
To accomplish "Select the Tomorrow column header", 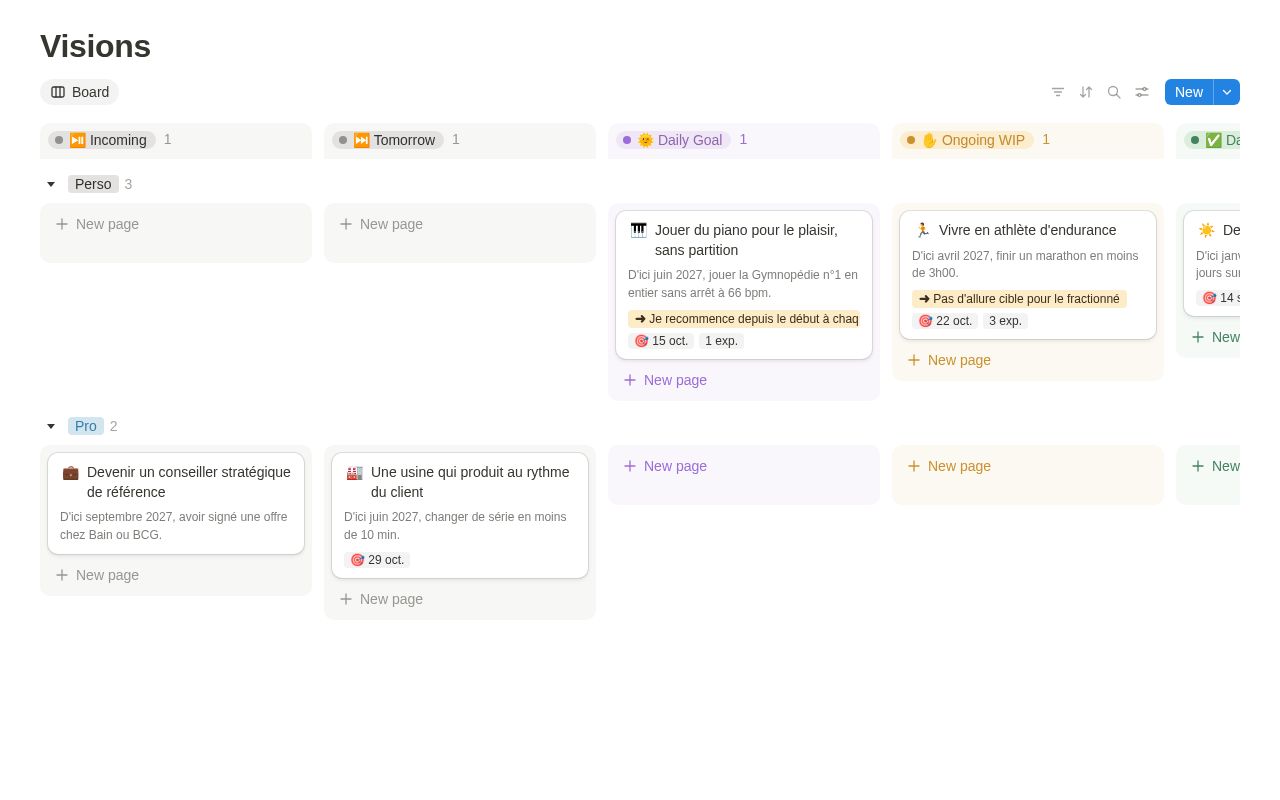I will (388, 140).
